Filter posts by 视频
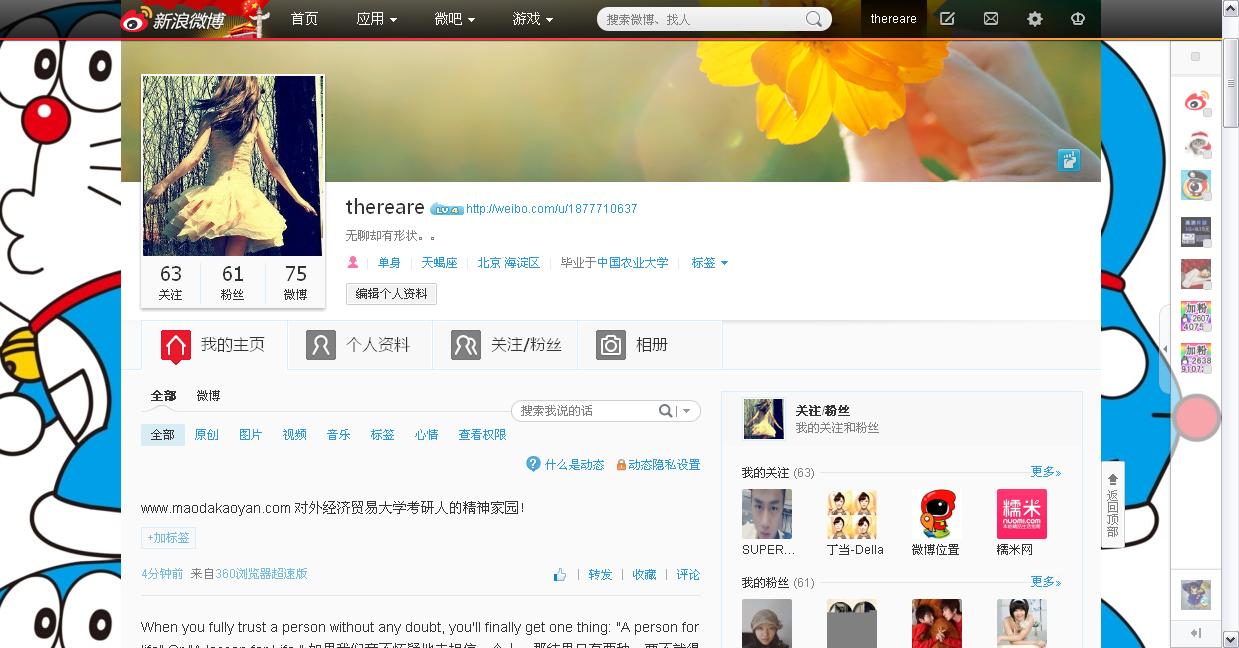The width and height of the screenshot is (1239, 648). (294, 435)
